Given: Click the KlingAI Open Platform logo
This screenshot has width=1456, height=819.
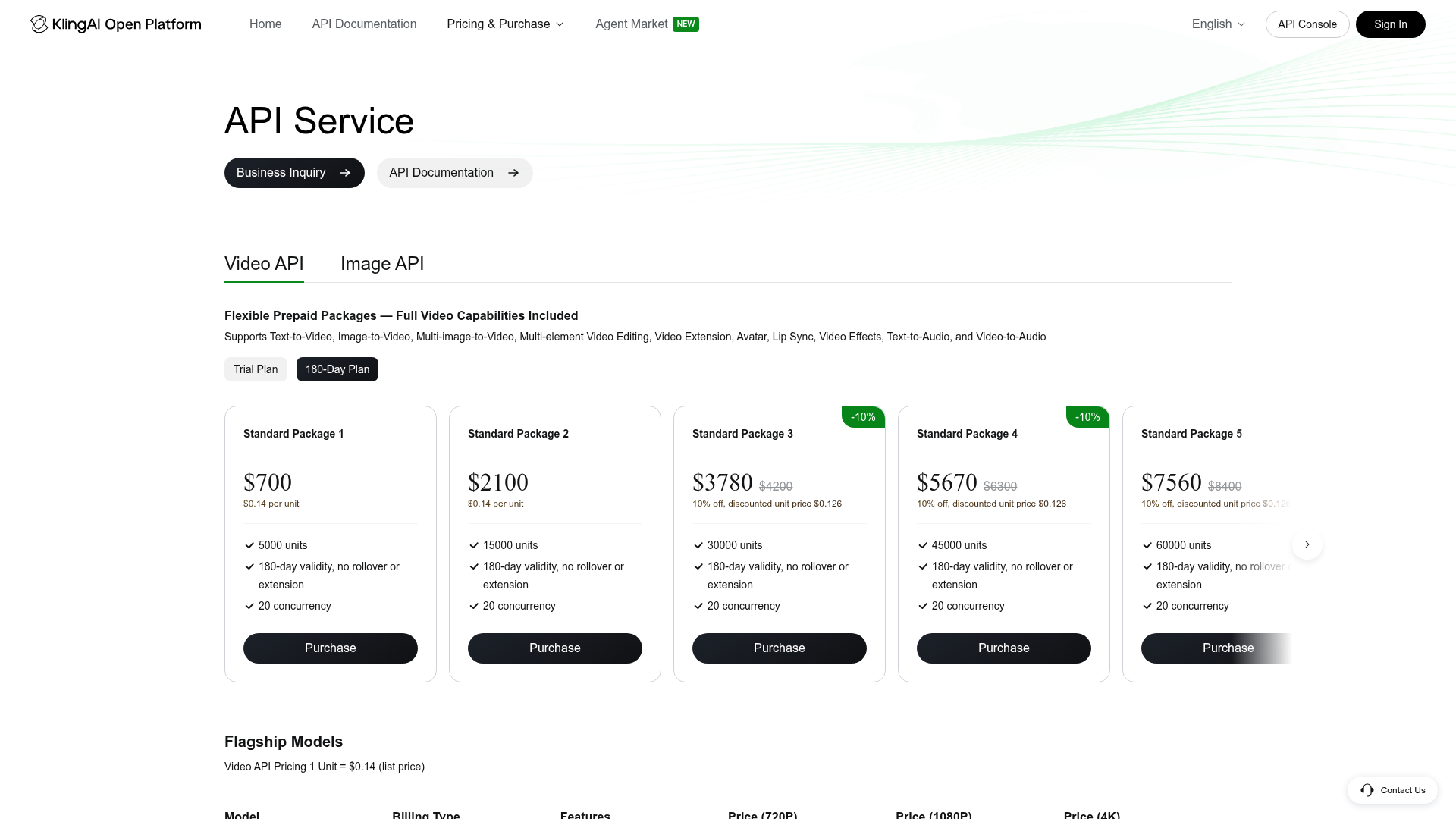Looking at the screenshot, I should point(116,24).
